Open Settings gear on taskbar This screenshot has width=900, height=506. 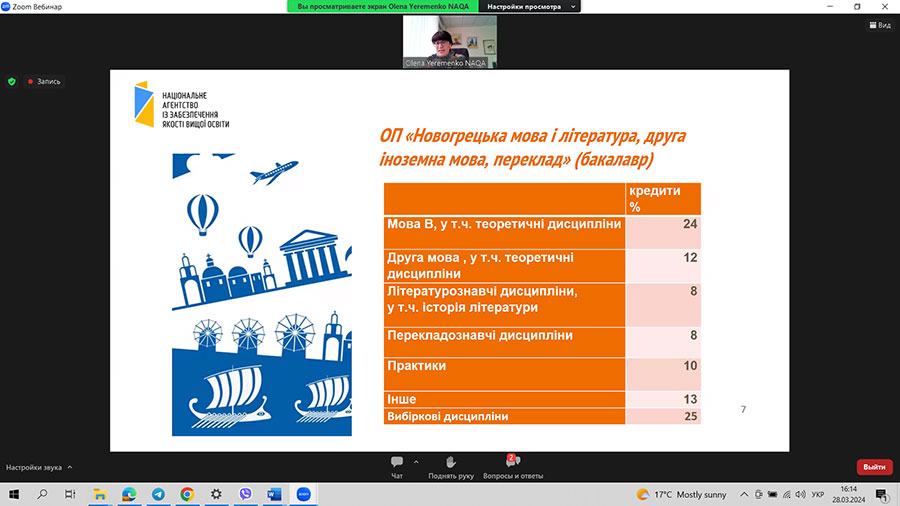(216, 494)
